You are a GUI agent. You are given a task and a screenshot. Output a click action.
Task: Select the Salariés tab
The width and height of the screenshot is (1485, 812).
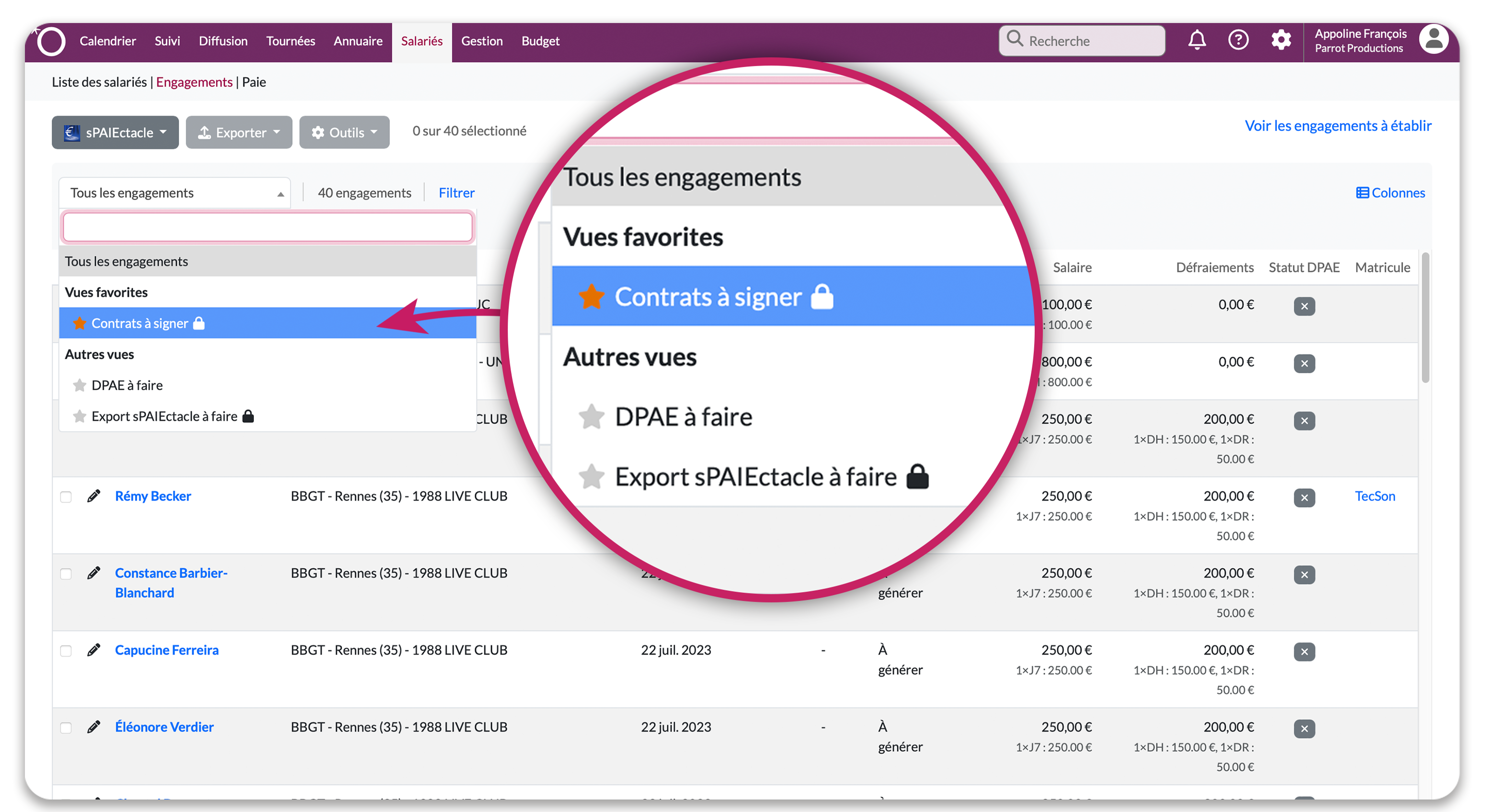[422, 42]
